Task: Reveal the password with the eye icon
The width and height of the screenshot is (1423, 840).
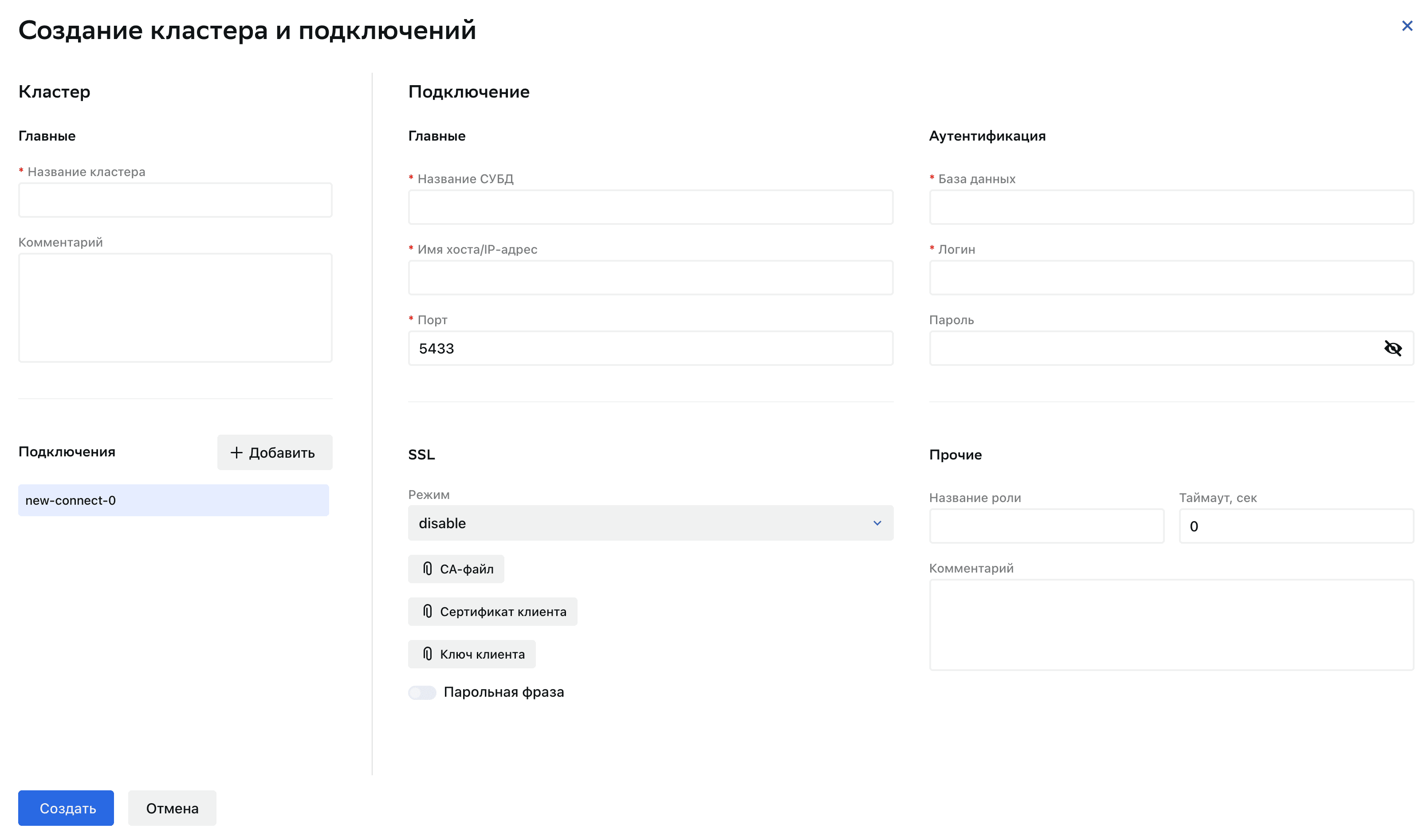Action: point(1393,348)
